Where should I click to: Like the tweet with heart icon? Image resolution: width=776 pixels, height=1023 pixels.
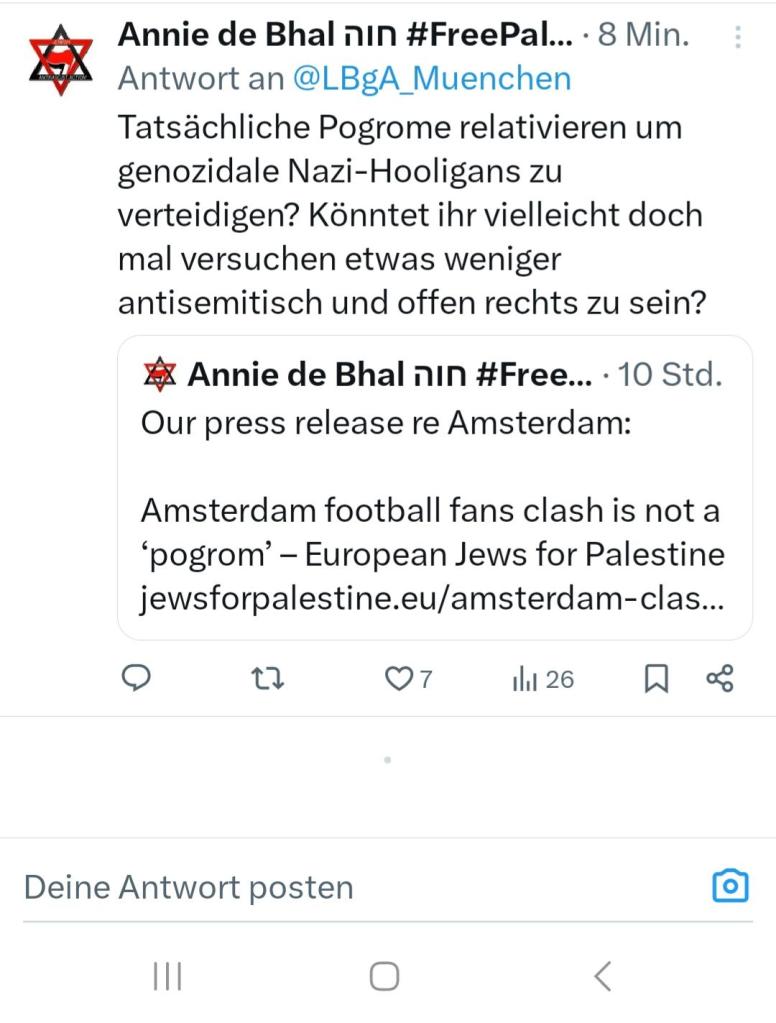click(399, 679)
